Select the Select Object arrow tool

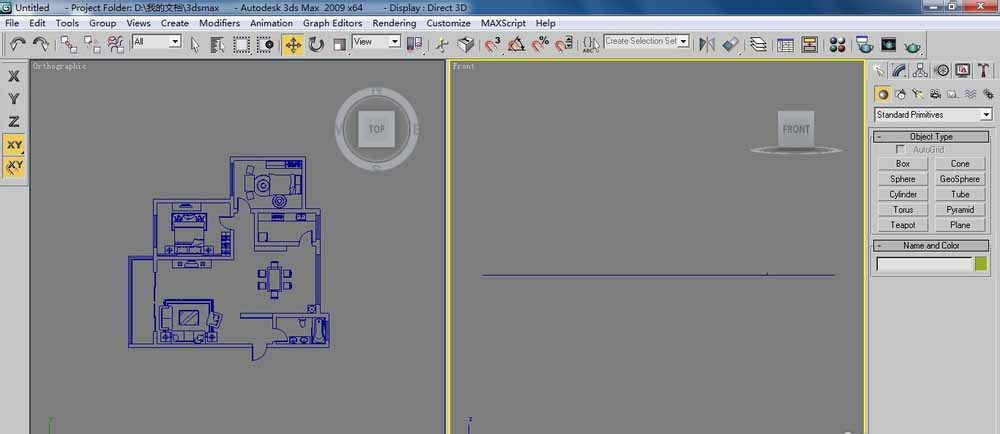195,44
